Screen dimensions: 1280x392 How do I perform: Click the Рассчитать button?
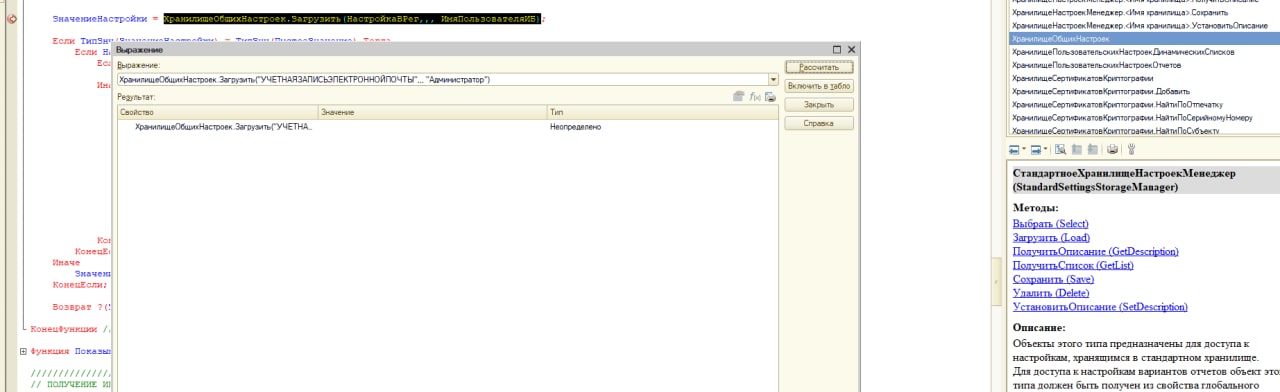819,67
